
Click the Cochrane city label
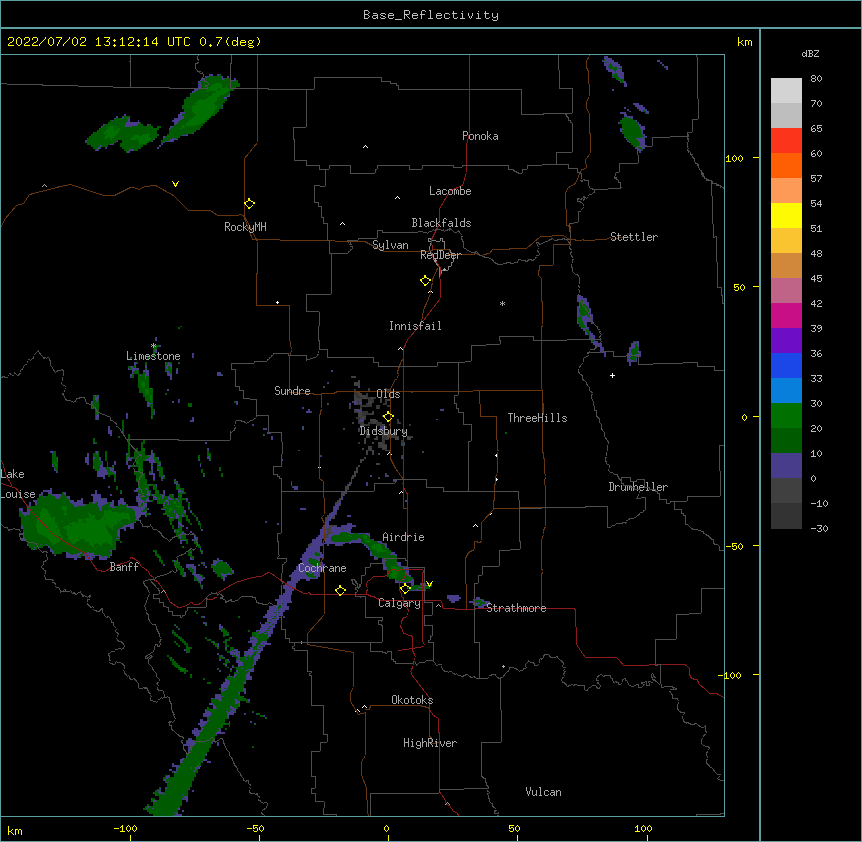(x=322, y=568)
